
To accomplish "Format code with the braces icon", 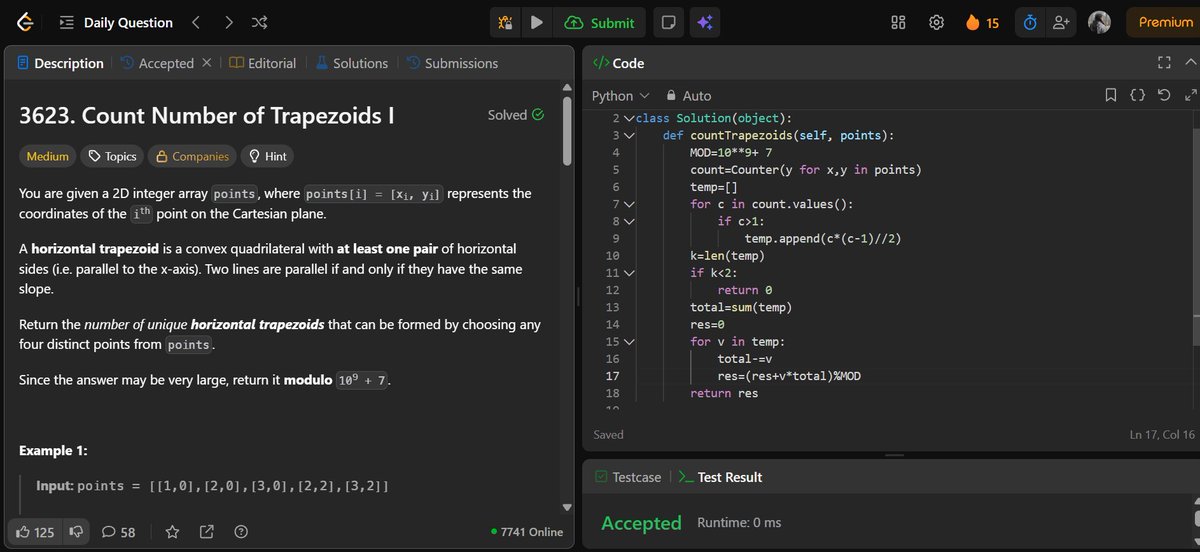I will click(x=1137, y=96).
